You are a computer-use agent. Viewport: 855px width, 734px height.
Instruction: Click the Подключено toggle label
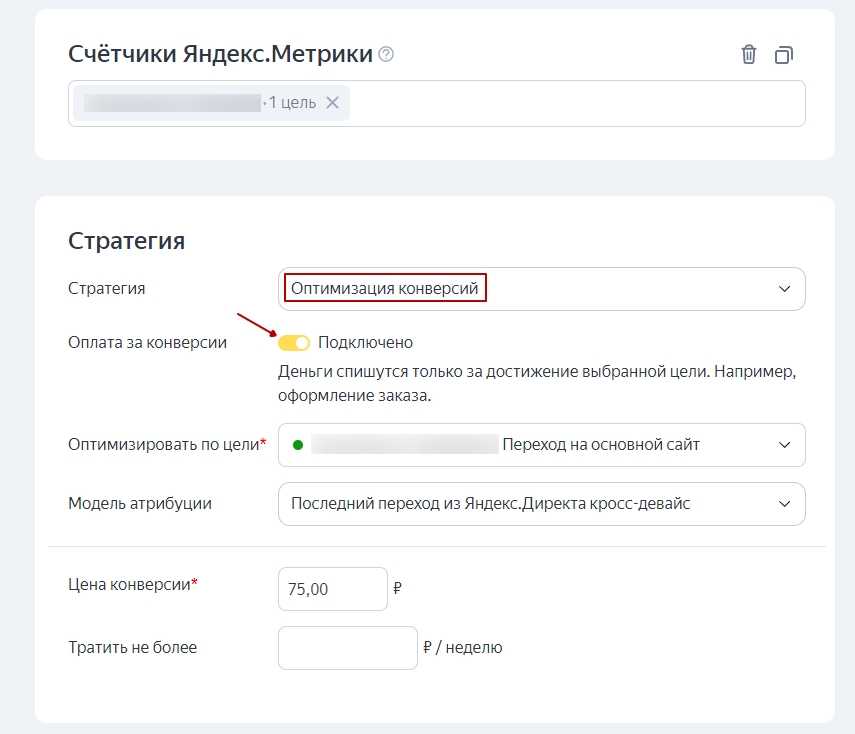point(365,343)
